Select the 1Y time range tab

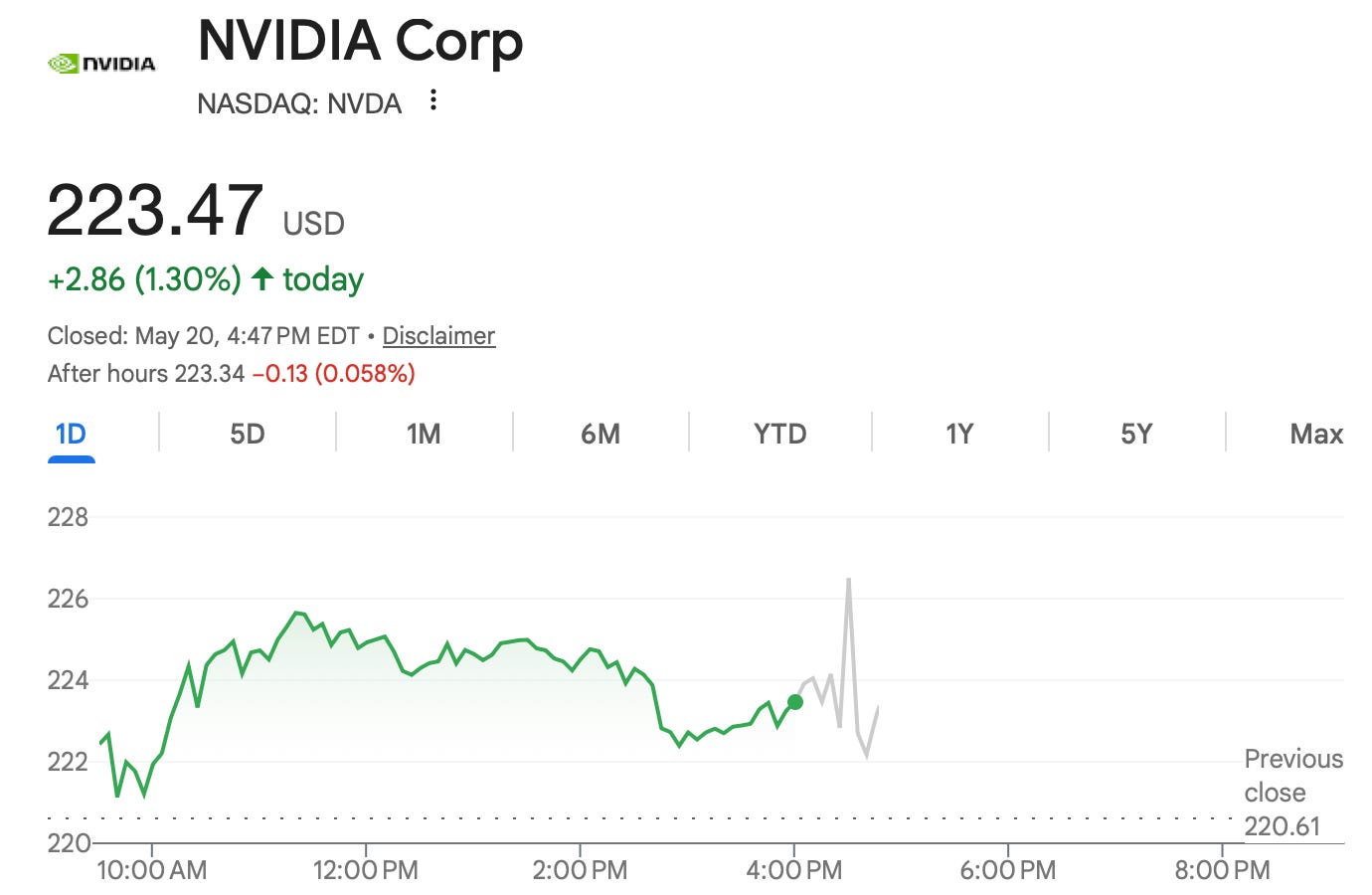pyautogui.click(x=958, y=435)
